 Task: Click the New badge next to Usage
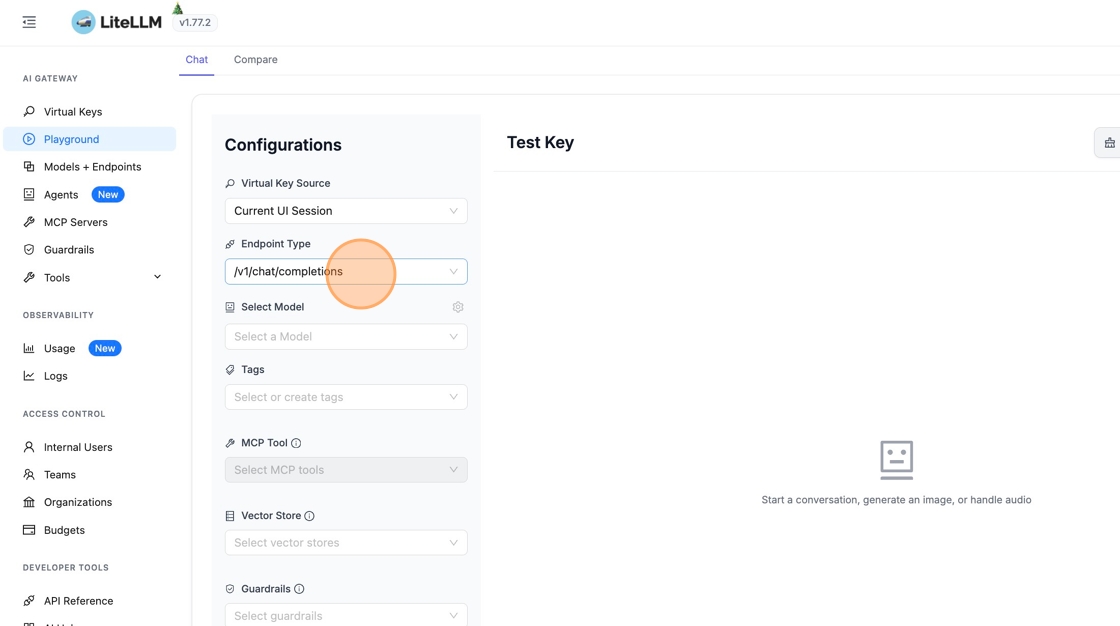pyautogui.click(x=105, y=348)
